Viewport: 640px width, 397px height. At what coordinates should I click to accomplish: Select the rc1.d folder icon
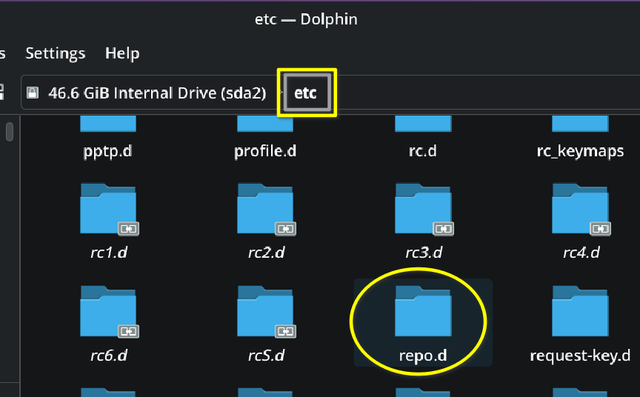coord(109,209)
